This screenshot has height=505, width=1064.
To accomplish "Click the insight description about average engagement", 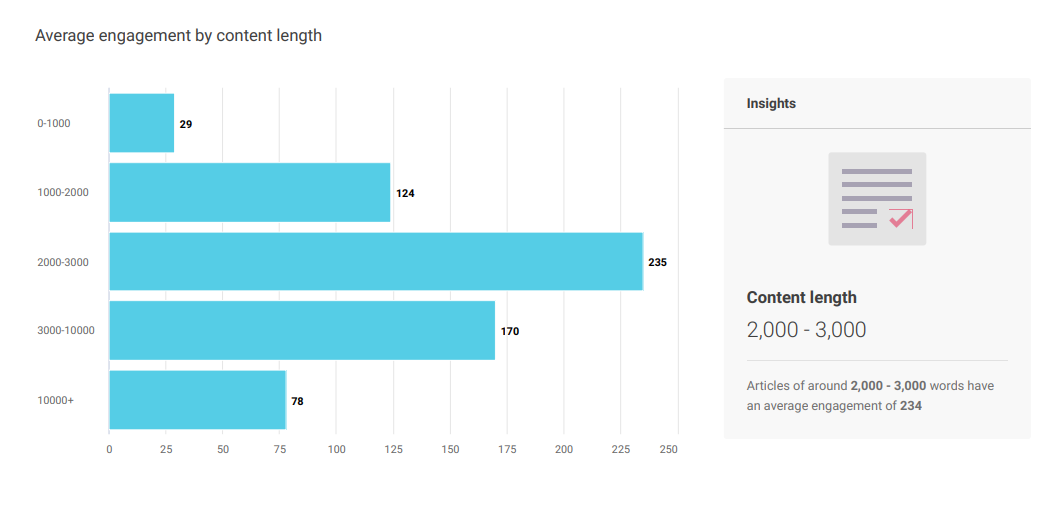I will (x=870, y=395).
